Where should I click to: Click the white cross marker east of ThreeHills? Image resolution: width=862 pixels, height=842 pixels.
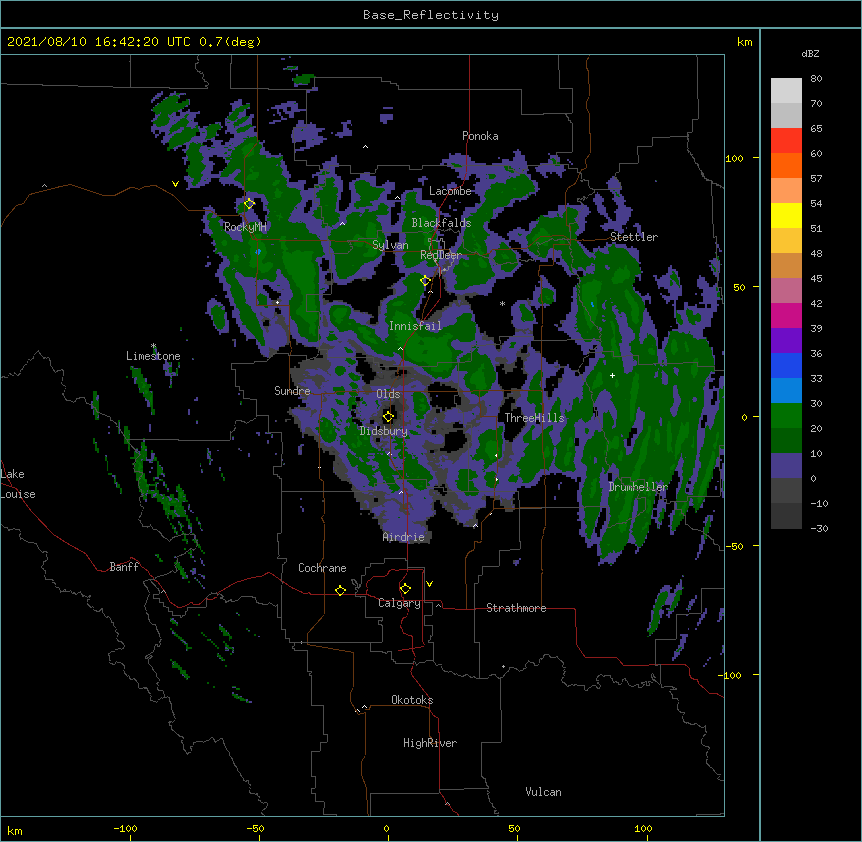(612, 375)
